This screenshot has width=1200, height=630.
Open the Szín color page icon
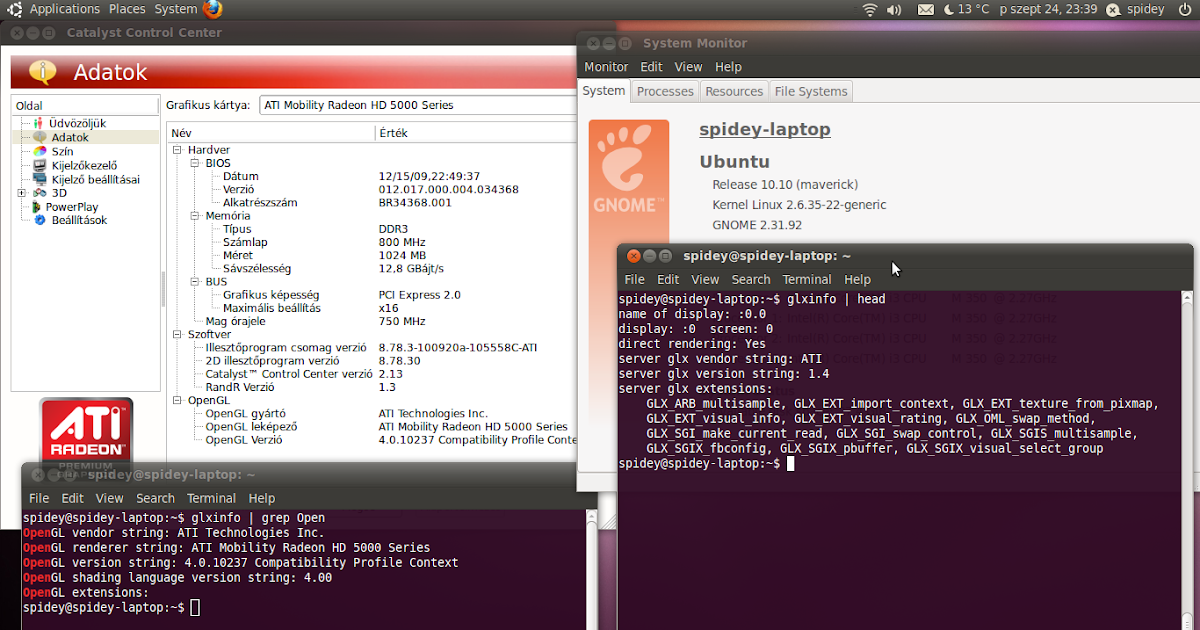39,151
